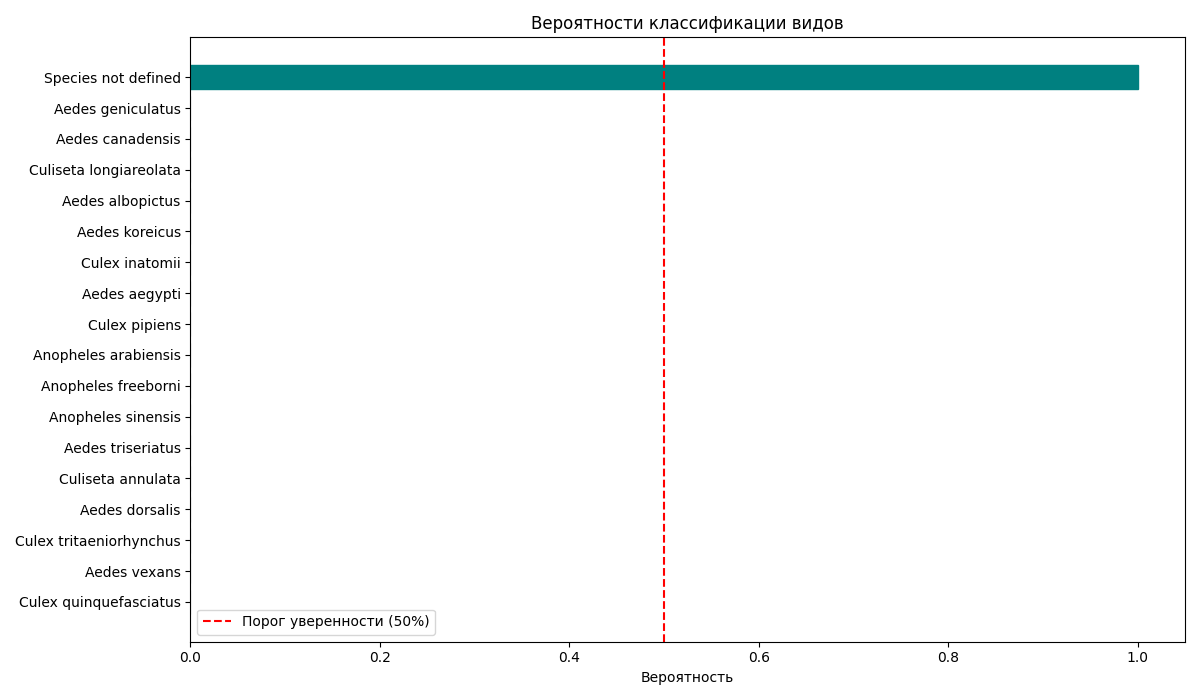1200x700 pixels.
Task: Click the 'Aedes canadensis' label
Action: click(x=118, y=140)
